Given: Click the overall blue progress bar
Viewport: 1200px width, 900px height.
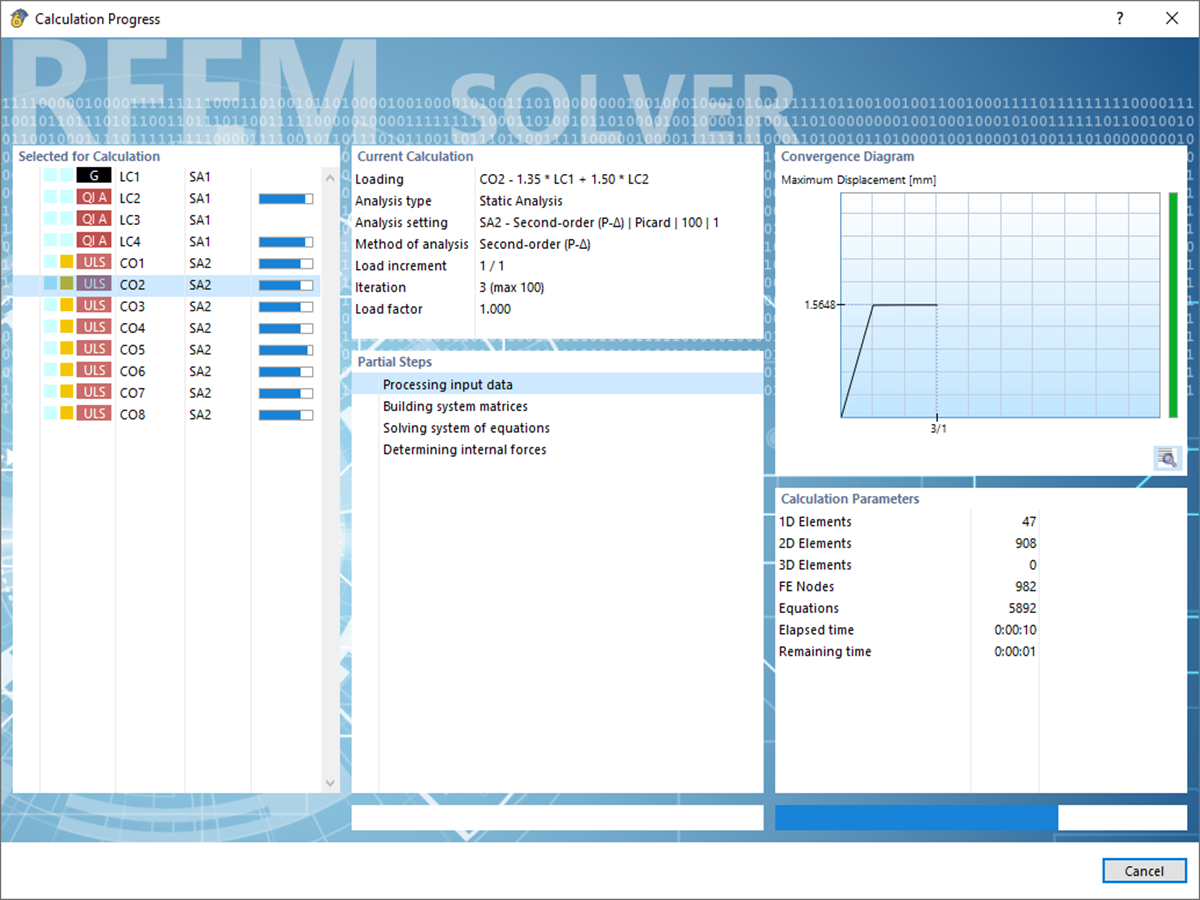Looking at the screenshot, I should click(981, 818).
